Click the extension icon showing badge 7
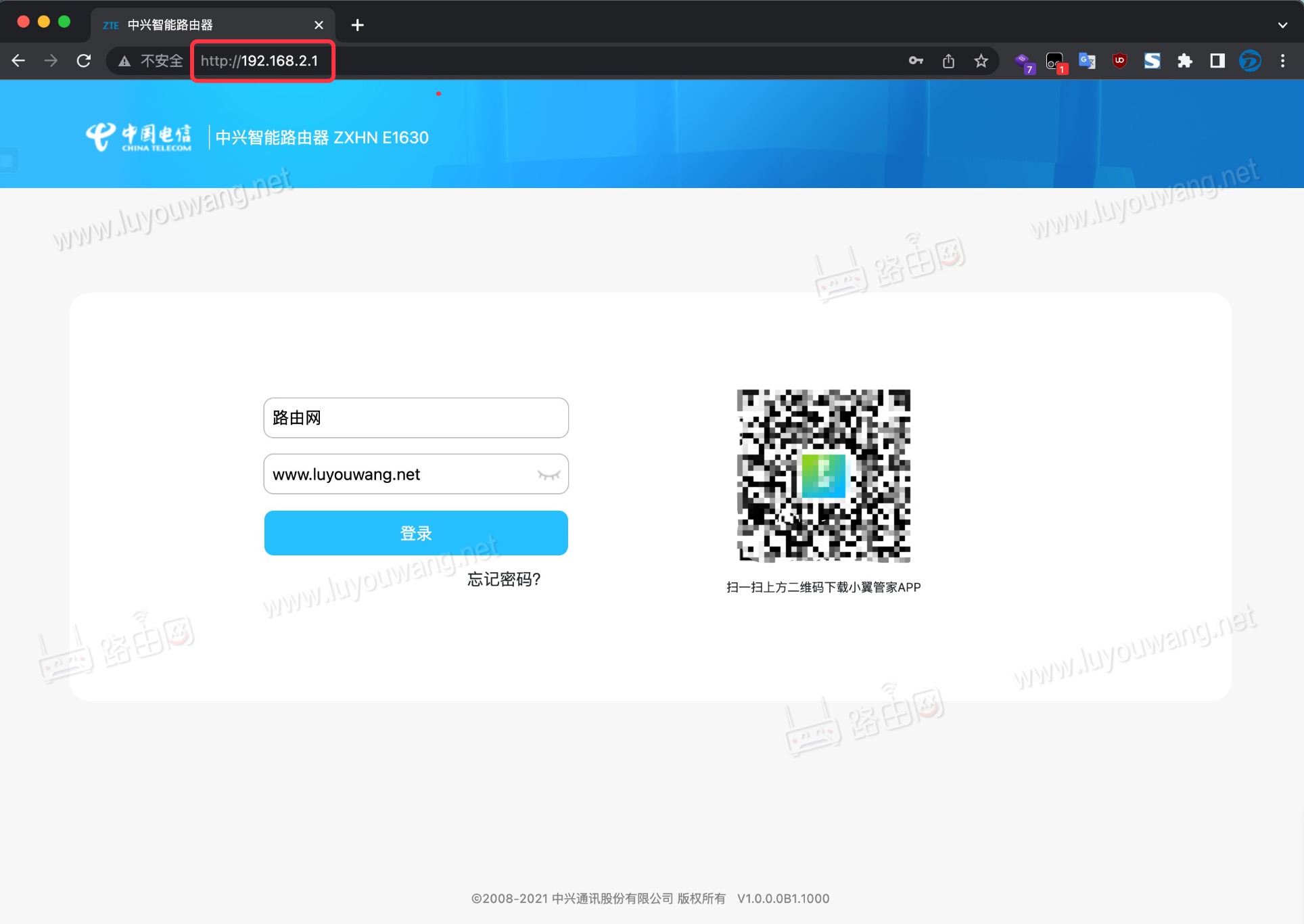Image resolution: width=1304 pixels, height=924 pixels. tap(1024, 61)
